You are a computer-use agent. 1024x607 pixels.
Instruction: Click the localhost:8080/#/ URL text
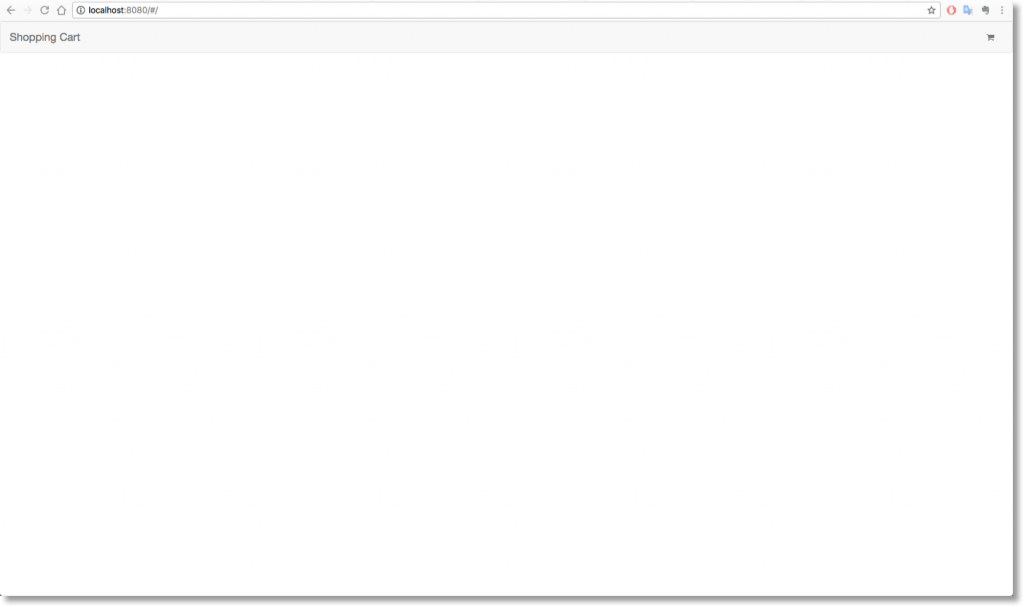(x=123, y=10)
